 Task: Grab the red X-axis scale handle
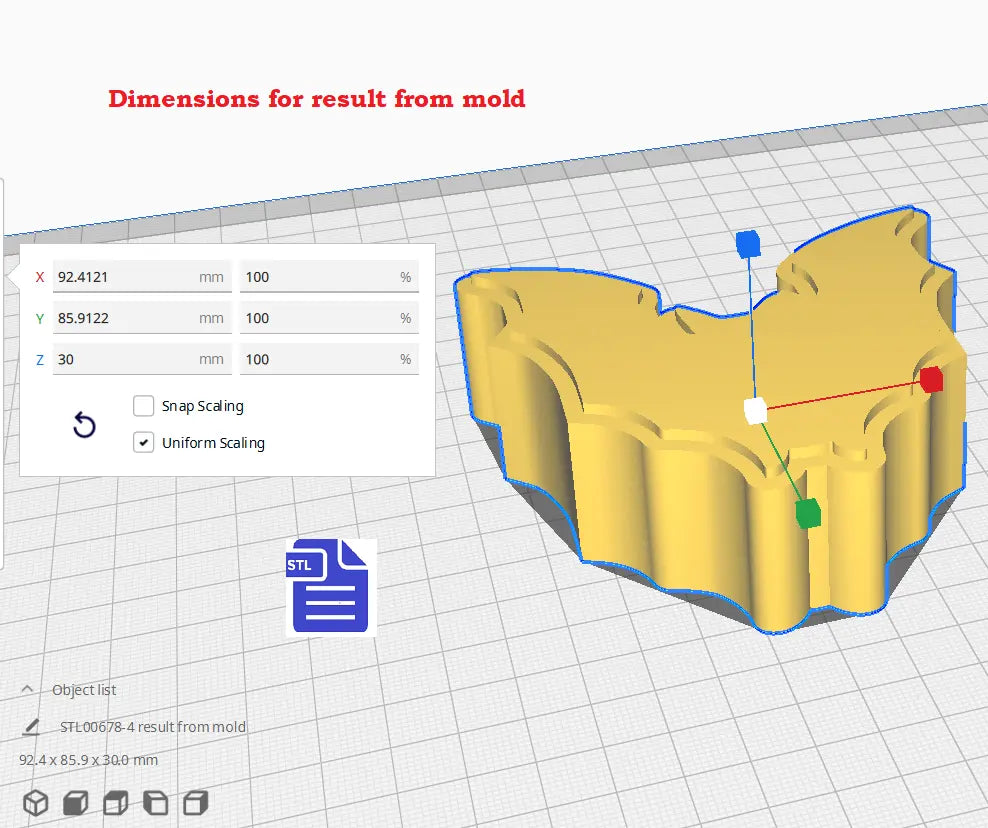pyautogui.click(x=931, y=379)
